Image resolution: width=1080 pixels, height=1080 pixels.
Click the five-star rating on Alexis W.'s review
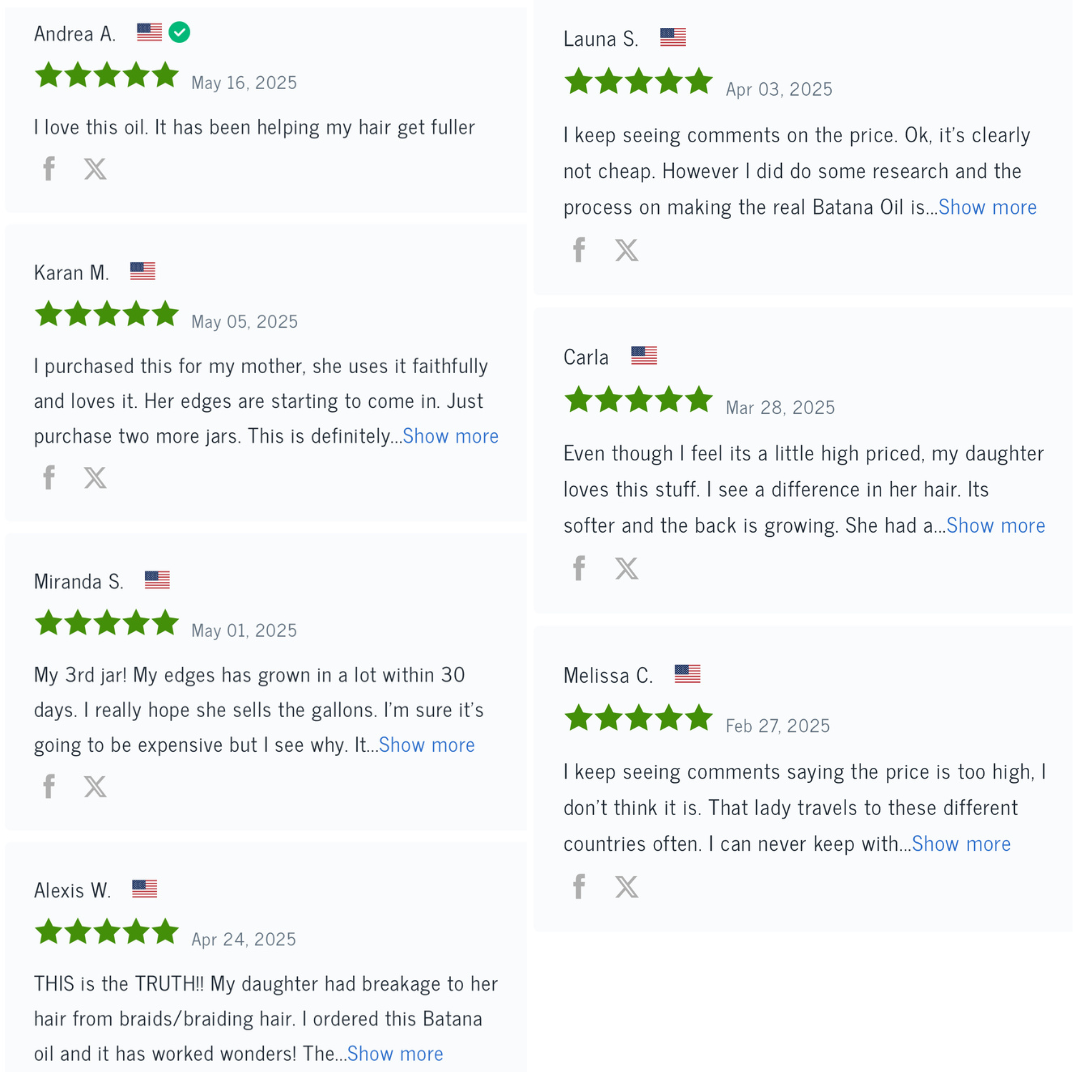tap(106, 932)
